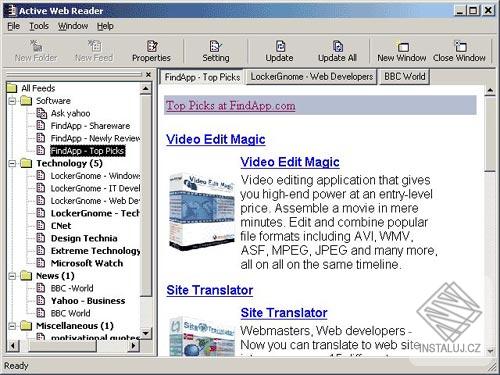Open the Tools menu
Screen dimensions: 500x375
click(39, 26)
